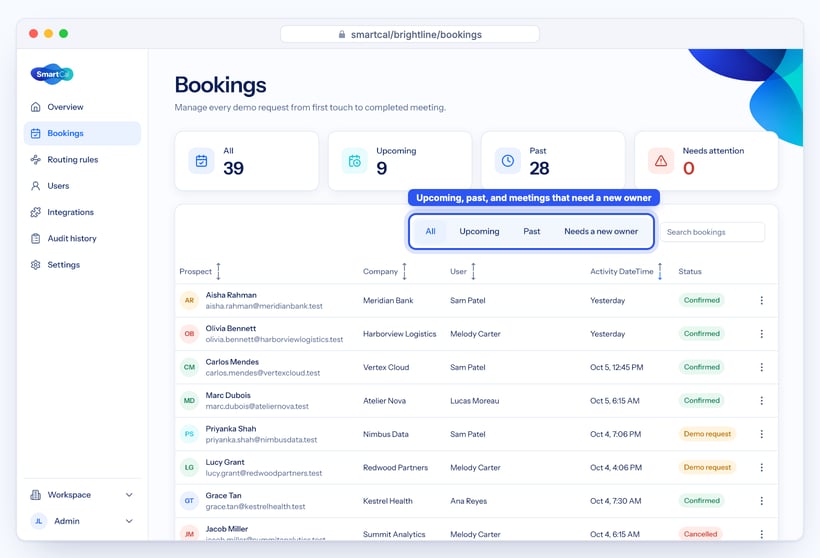Click the Routing rules icon
Viewport: 820px width, 558px height.
[36, 160]
